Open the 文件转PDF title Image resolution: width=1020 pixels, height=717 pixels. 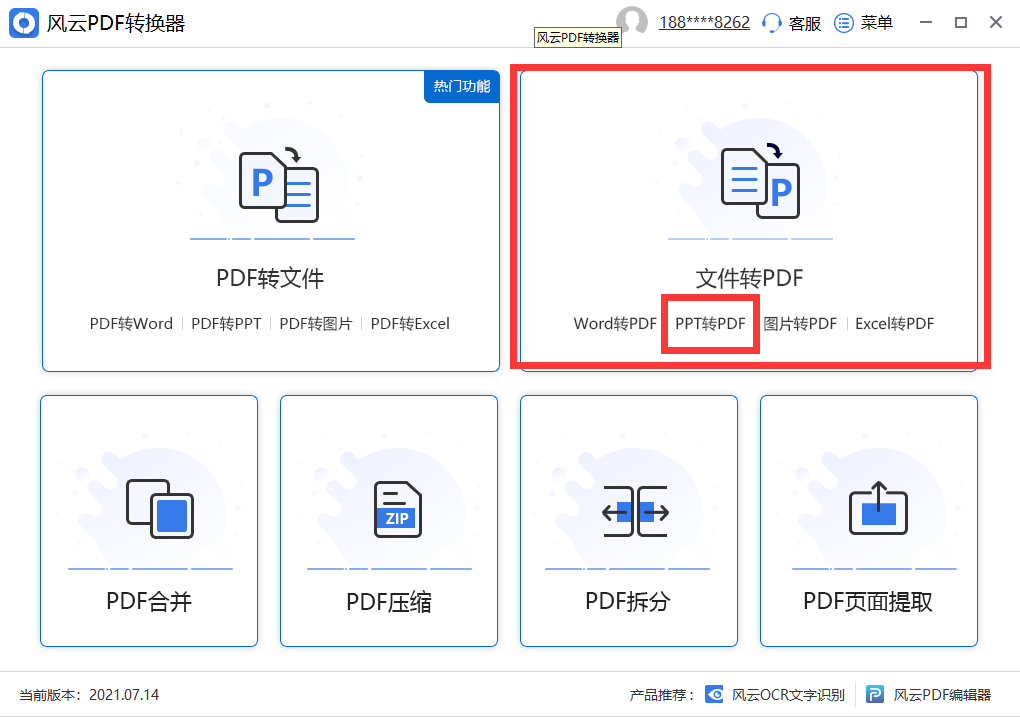(x=749, y=278)
